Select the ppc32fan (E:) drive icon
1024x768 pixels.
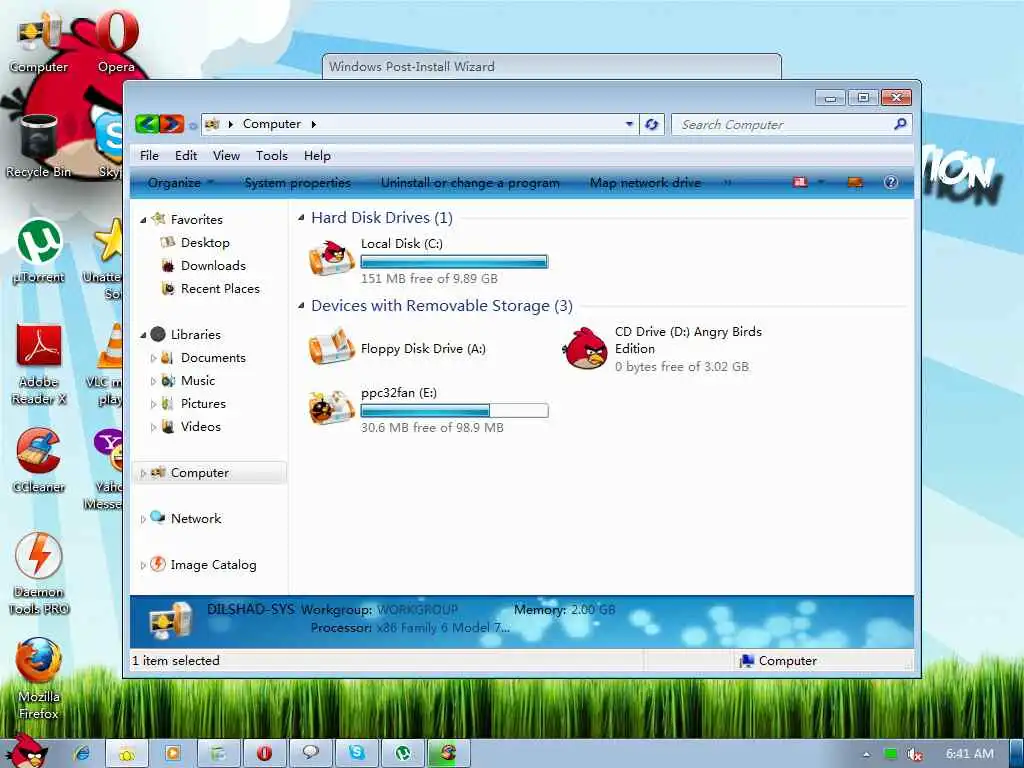coord(332,407)
